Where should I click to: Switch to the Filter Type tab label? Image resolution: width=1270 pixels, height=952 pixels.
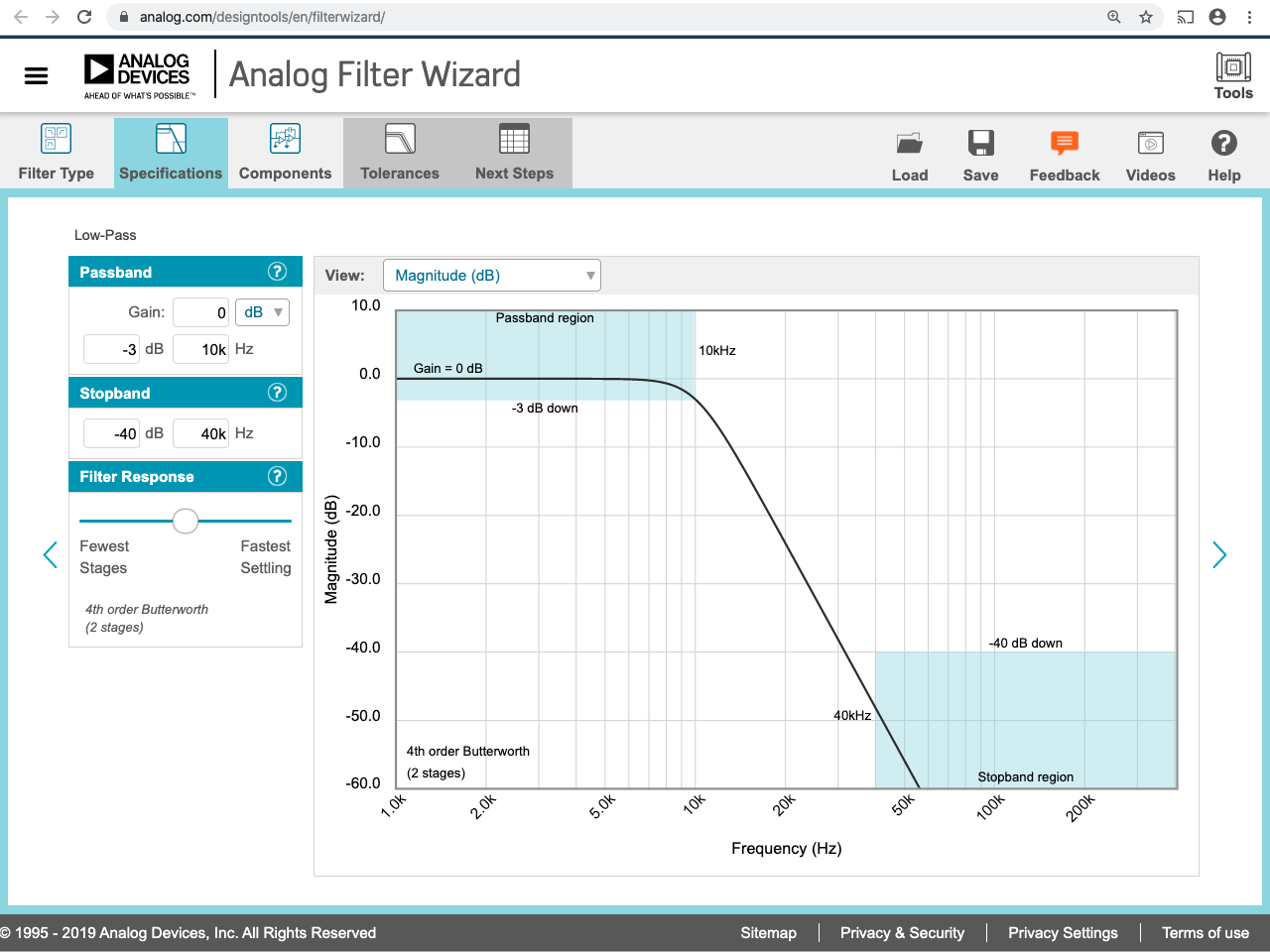click(x=56, y=174)
